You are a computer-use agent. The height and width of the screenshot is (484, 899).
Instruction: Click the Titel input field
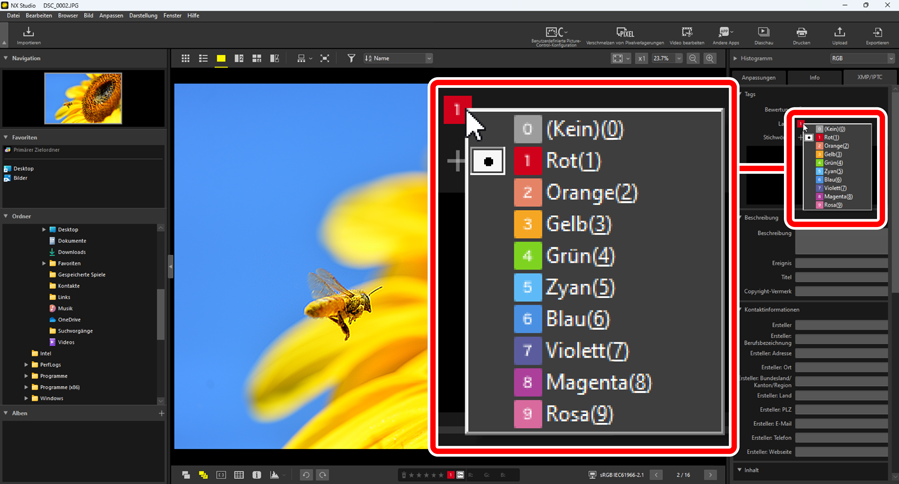[x=841, y=277]
